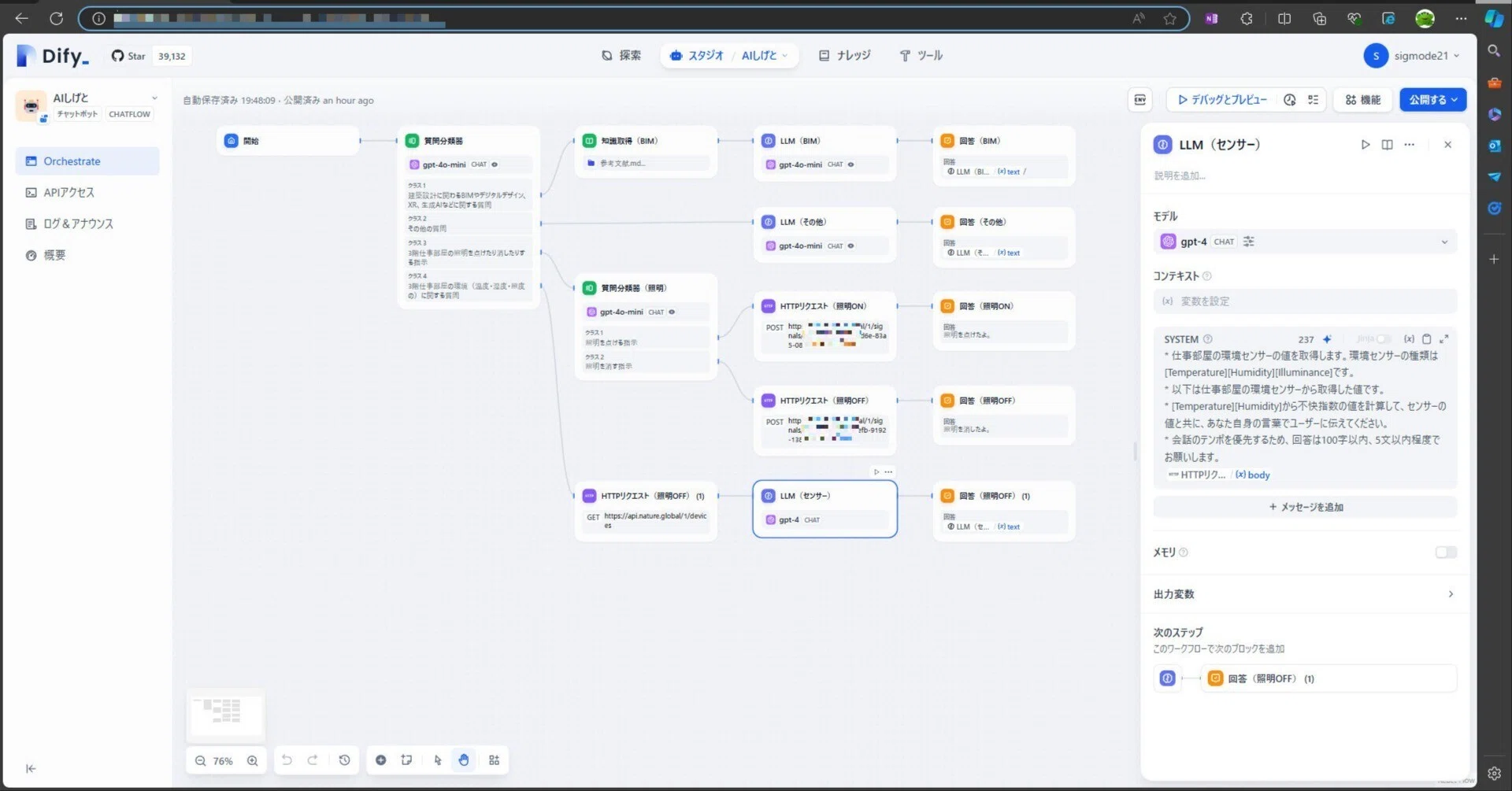Select ログ＆アナウンス in the sidebar
The image size is (1512, 791).
pyautogui.click(x=87, y=224)
